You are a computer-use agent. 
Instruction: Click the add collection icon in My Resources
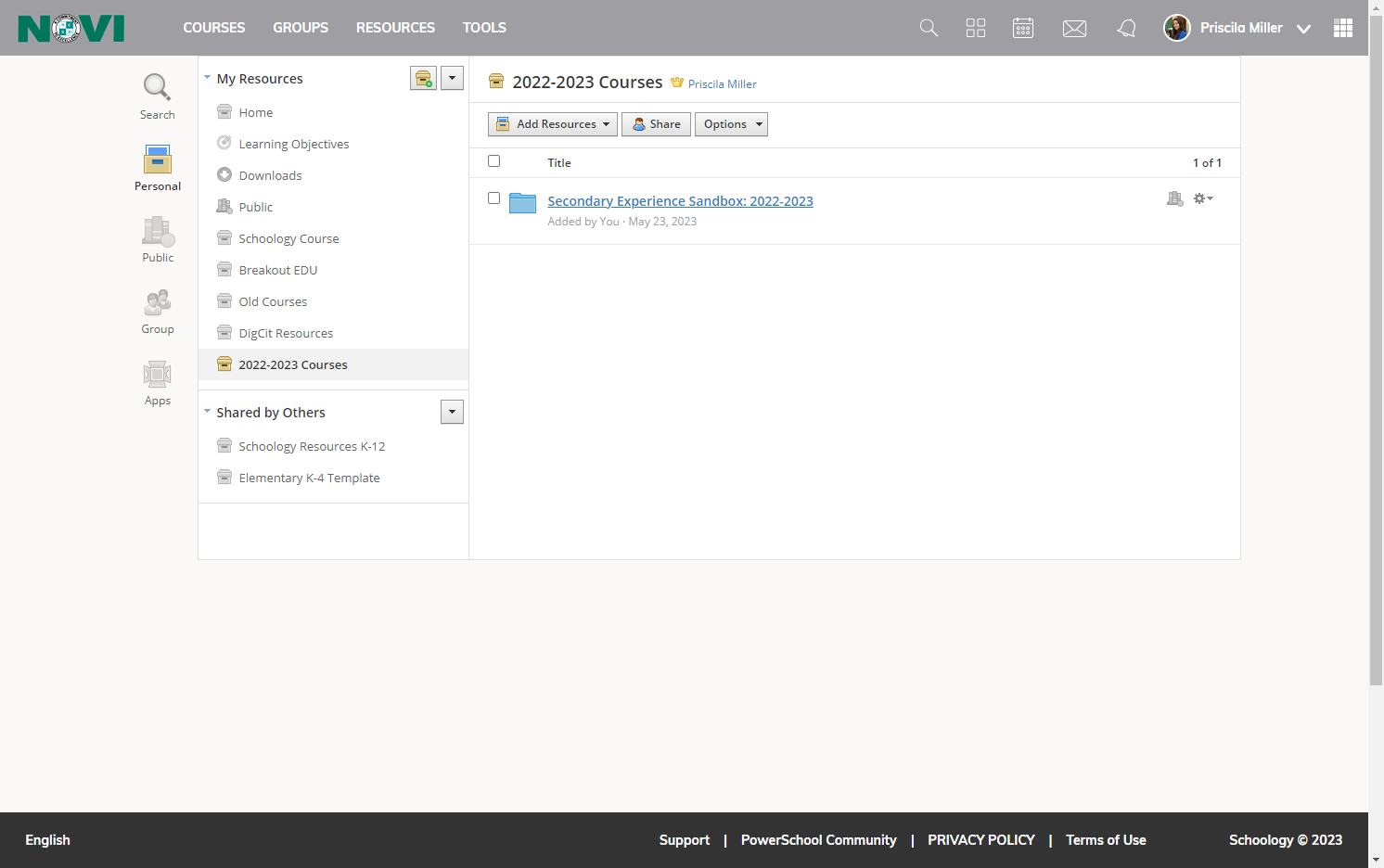(x=423, y=78)
